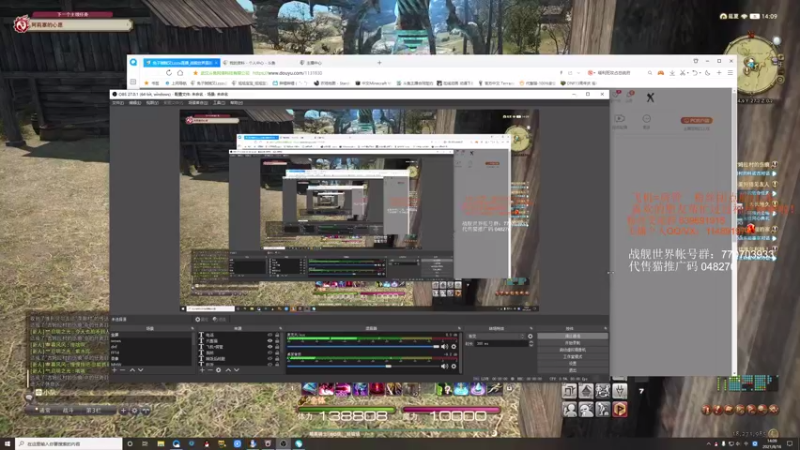Enable Studio Mode in OBS controls
Viewport: 800px width, 450px height.
pos(572,356)
